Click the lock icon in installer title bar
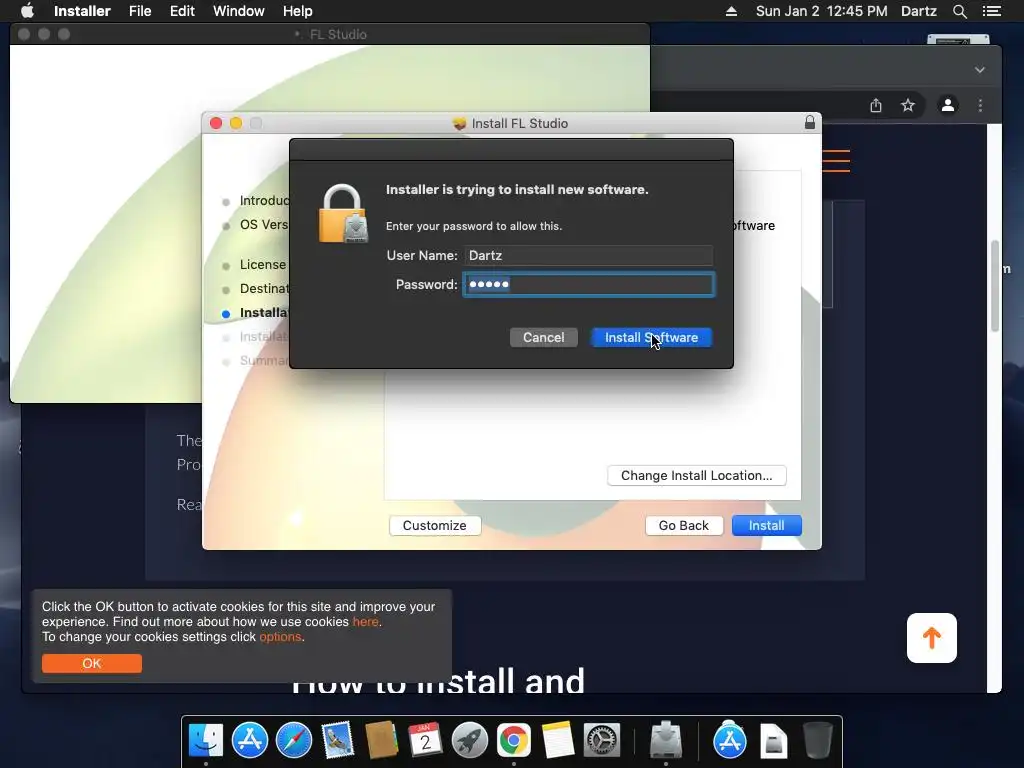The width and height of the screenshot is (1024, 768). click(810, 122)
